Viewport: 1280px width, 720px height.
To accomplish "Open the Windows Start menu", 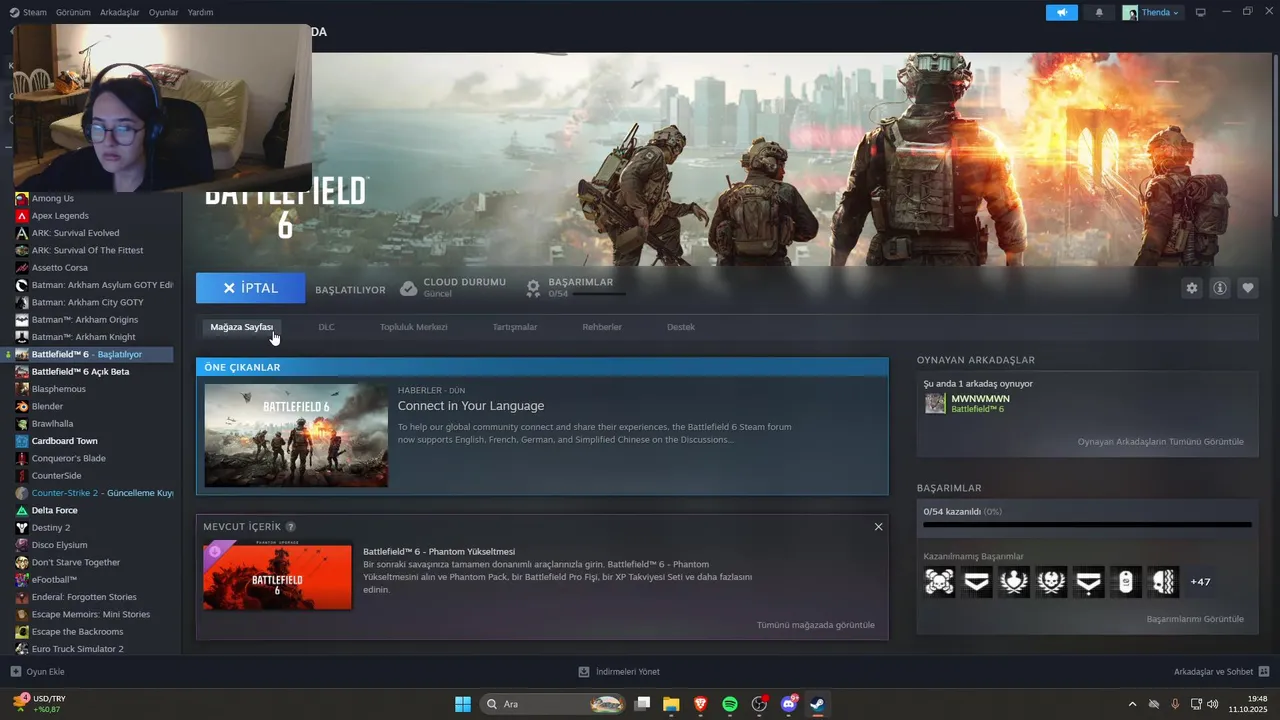I will [x=463, y=704].
